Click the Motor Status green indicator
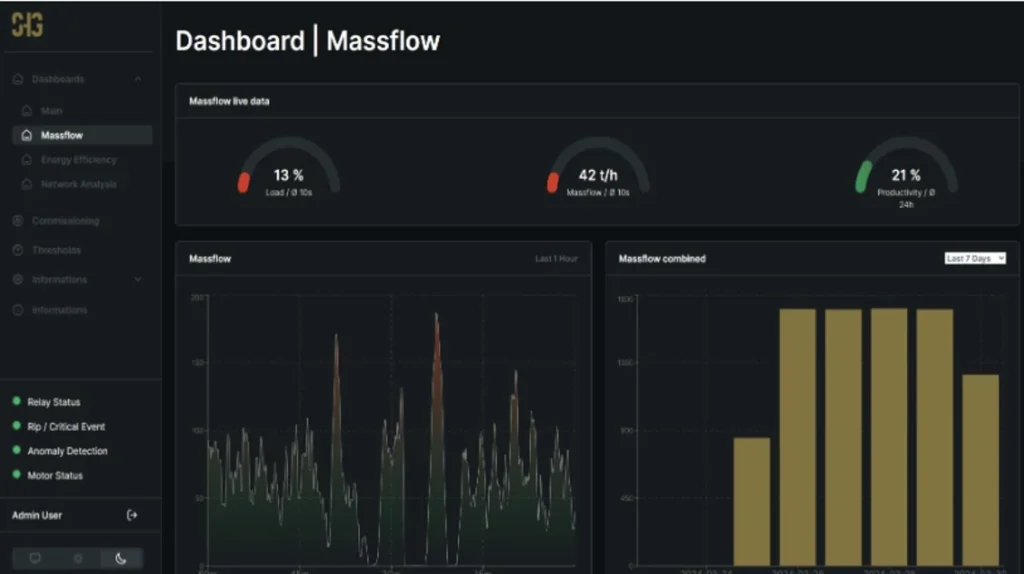Image resolution: width=1024 pixels, height=574 pixels. point(16,475)
